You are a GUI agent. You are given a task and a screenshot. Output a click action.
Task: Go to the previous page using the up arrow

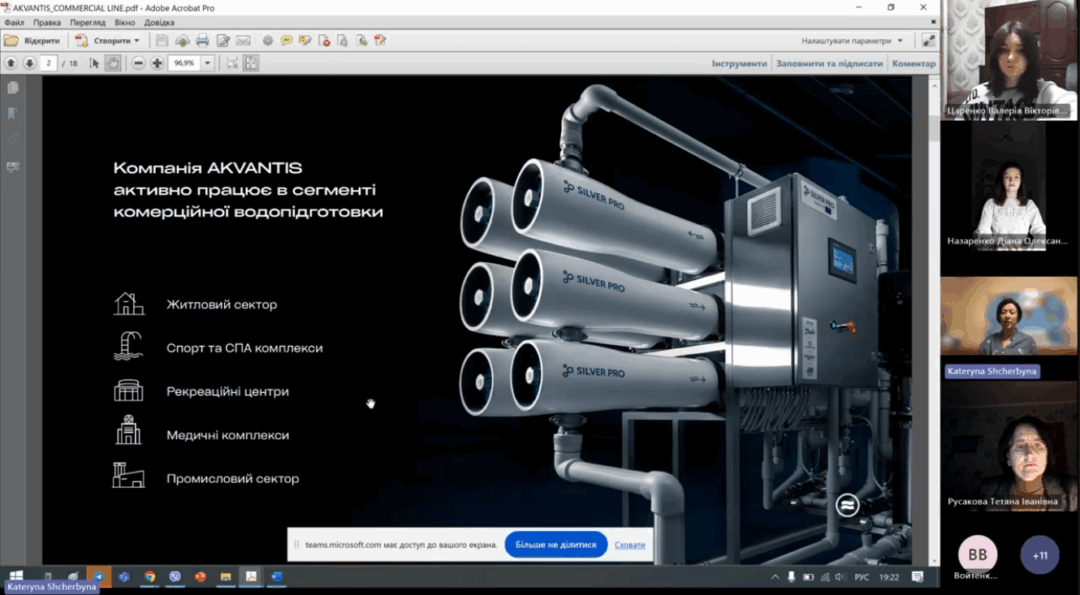[x=11, y=63]
